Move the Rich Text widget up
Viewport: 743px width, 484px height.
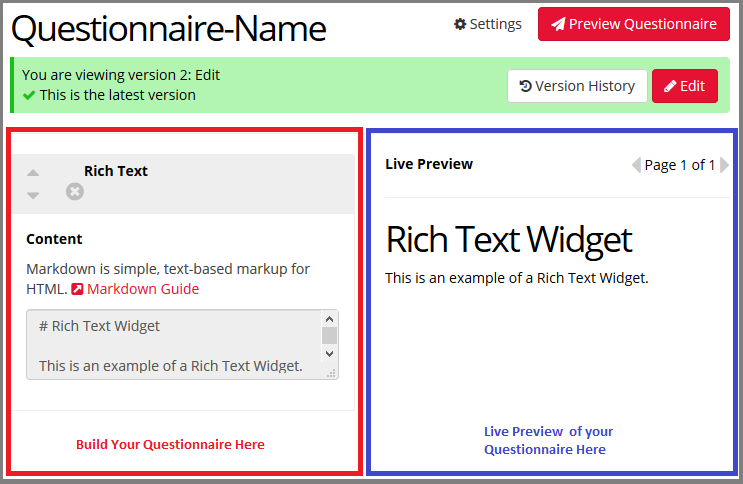coord(33,173)
